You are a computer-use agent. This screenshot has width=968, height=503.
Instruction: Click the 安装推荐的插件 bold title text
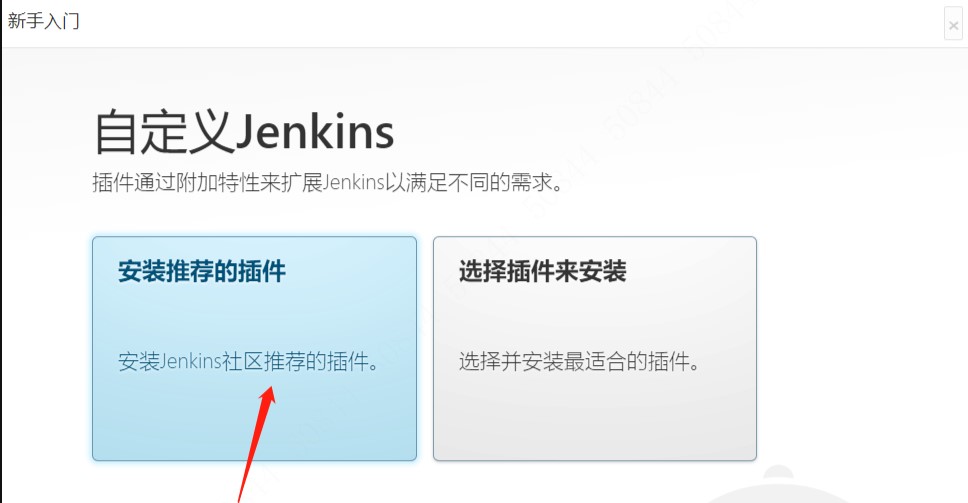pos(201,272)
